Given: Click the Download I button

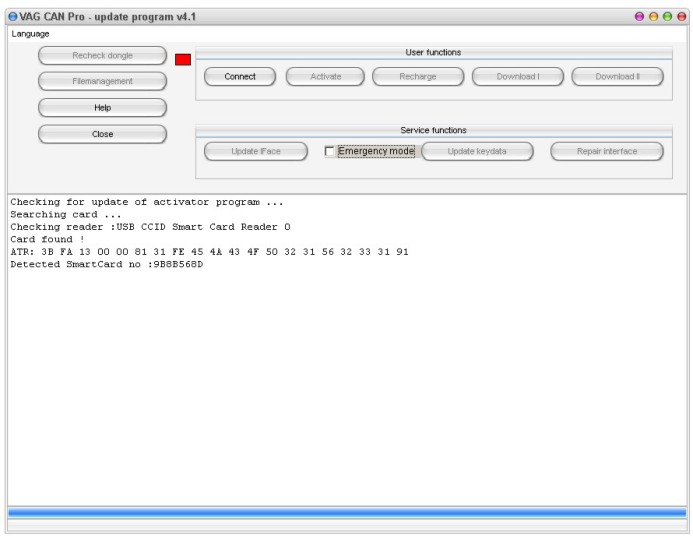Looking at the screenshot, I should tap(518, 77).
